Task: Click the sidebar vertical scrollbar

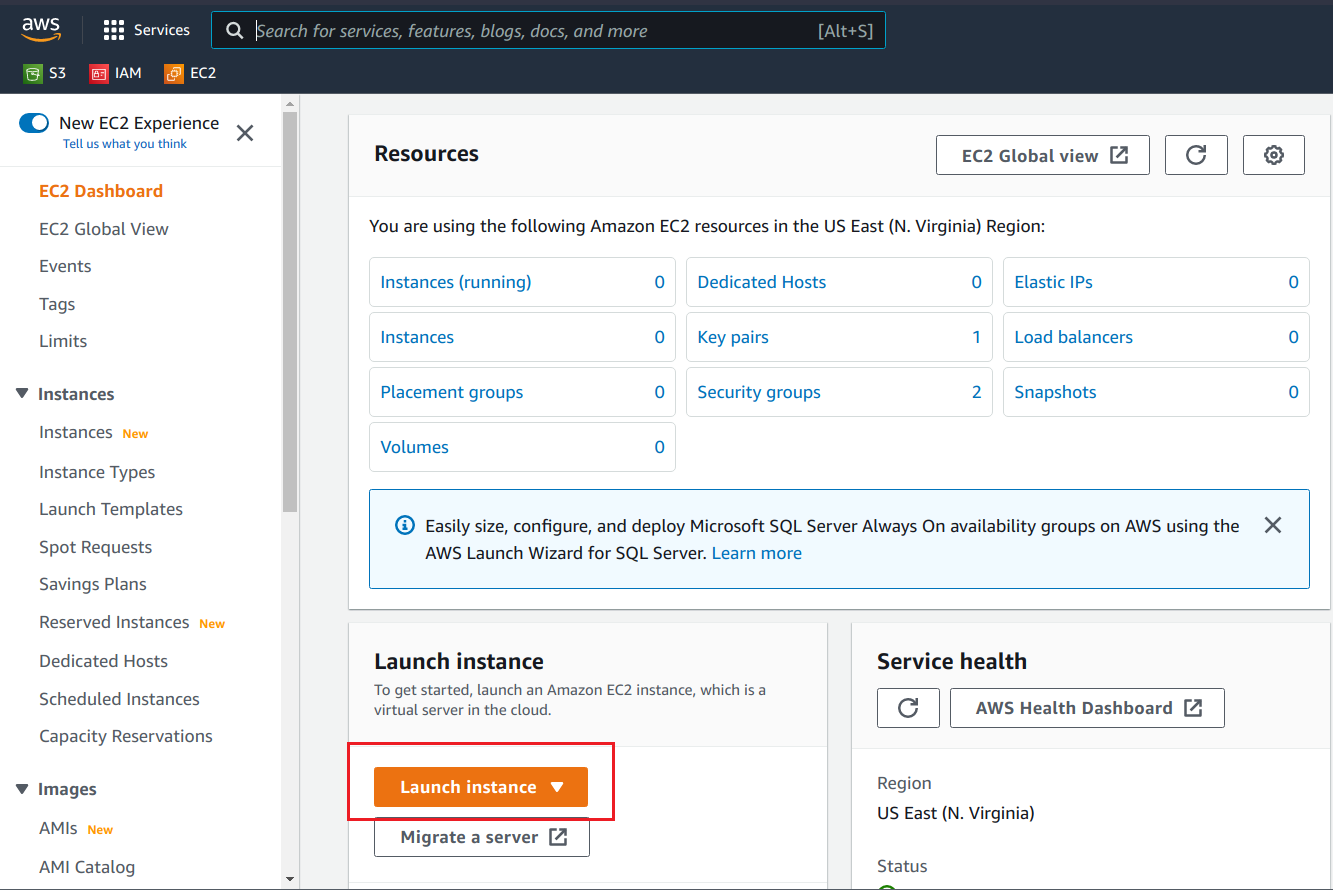Action: click(290, 312)
